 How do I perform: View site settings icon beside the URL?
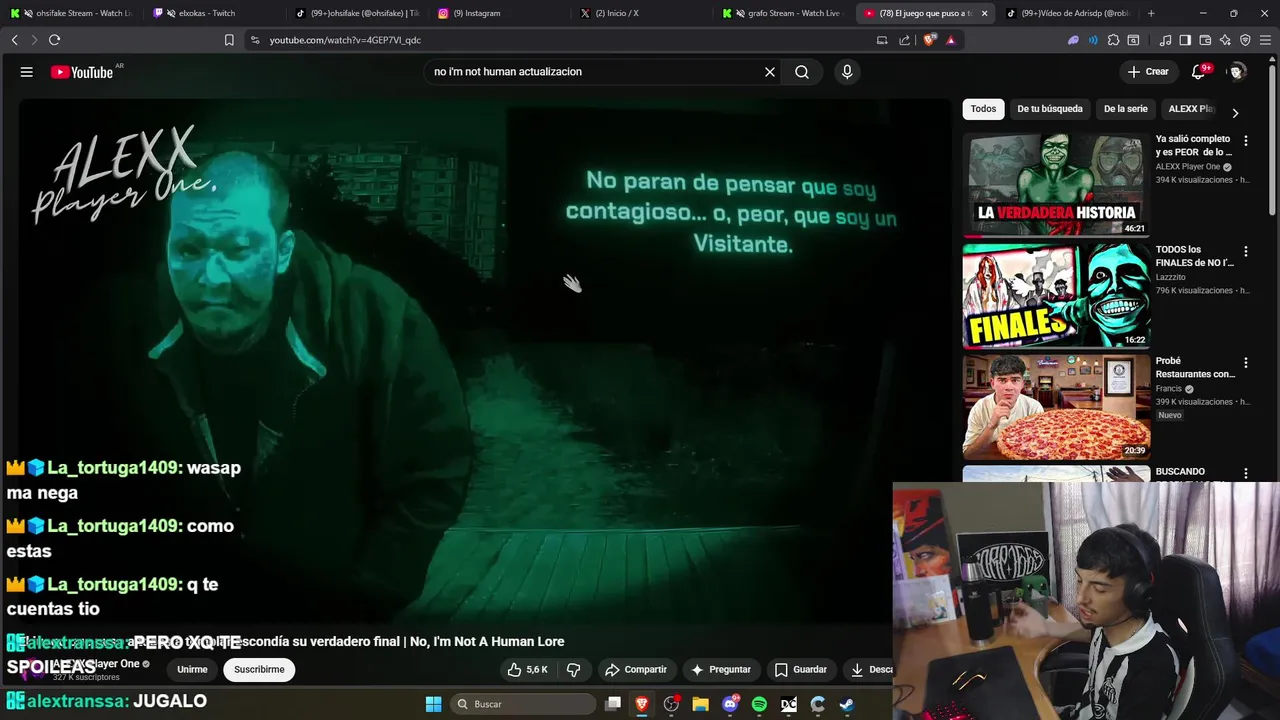click(255, 40)
